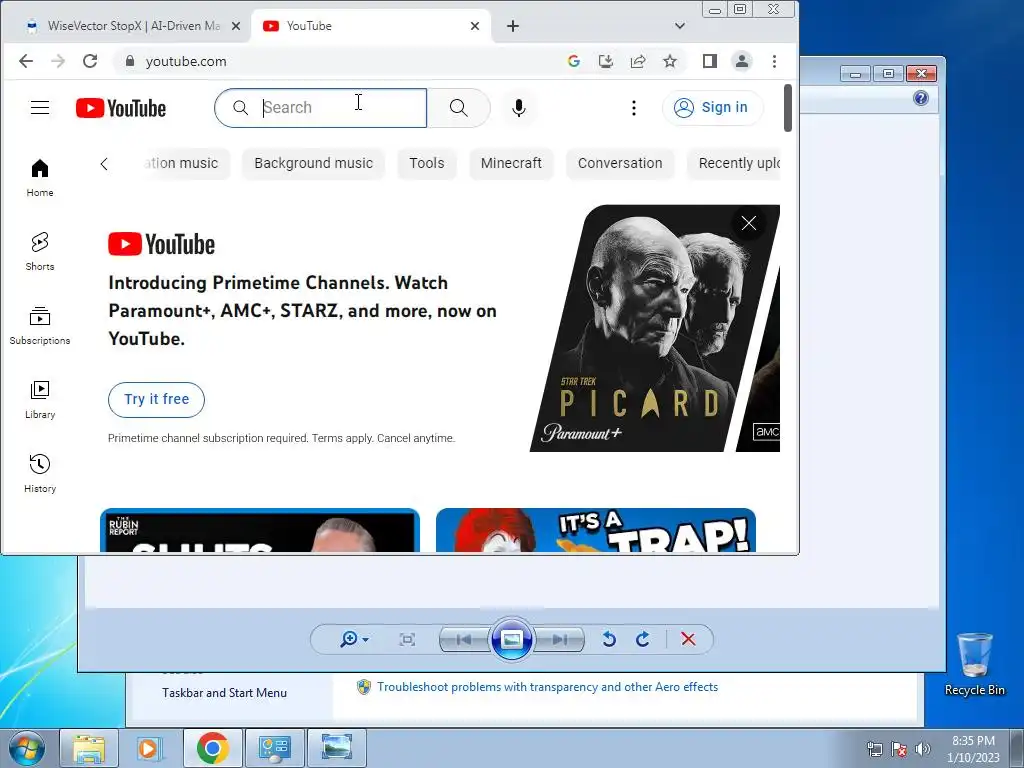Toggle Chrome side panel

tap(710, 61)
